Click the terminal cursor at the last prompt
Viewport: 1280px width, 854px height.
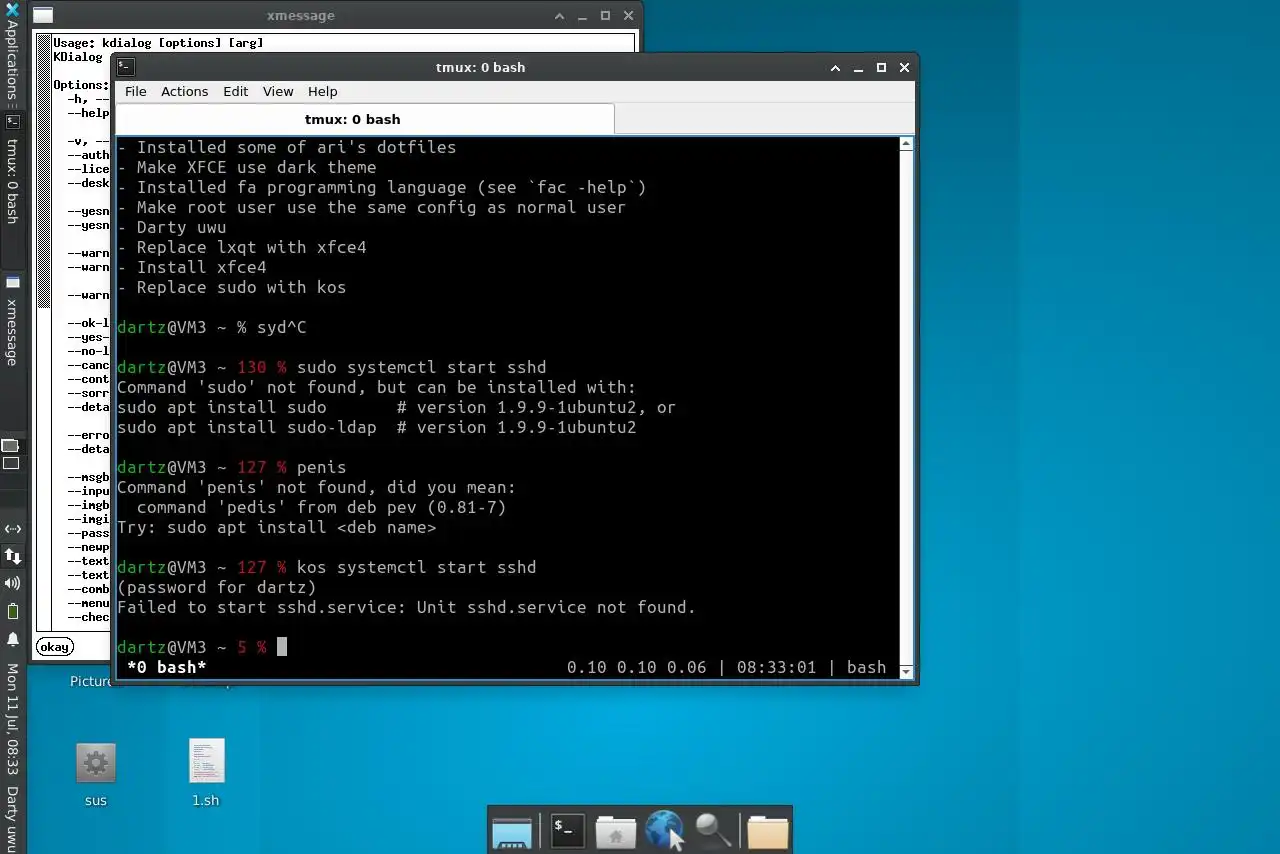[282, 647]
